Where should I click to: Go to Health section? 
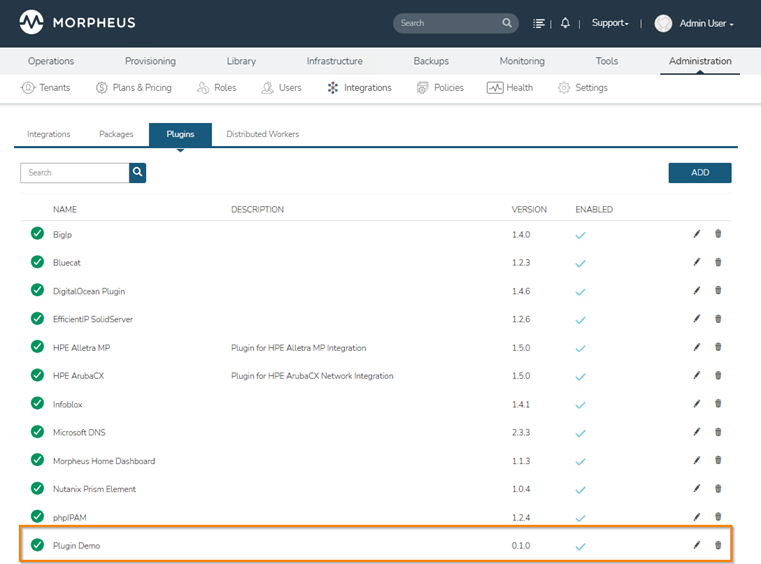(510, 88)
